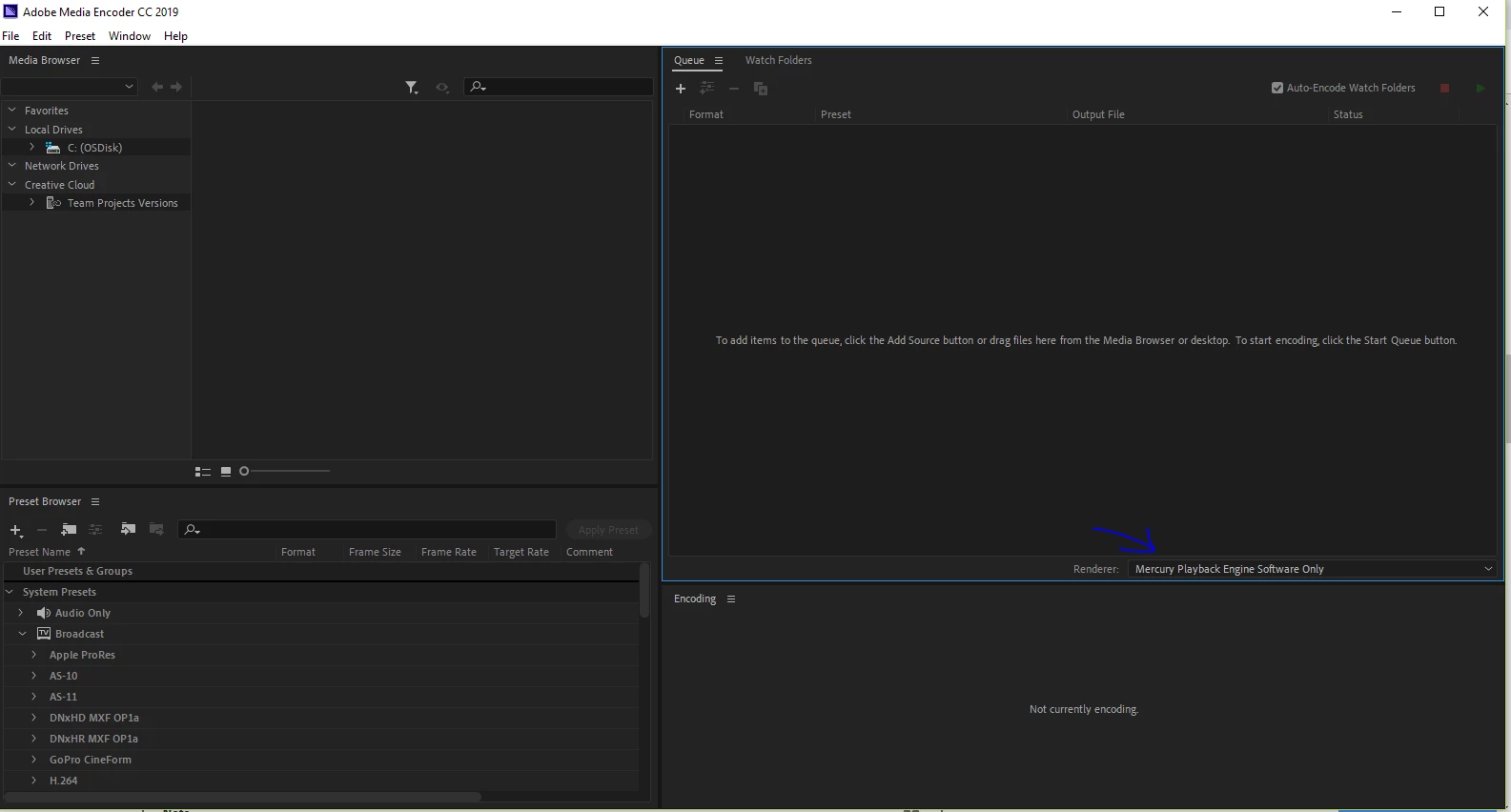
Task: Delete preset with minus icon
Action: [x=42, y=530]
